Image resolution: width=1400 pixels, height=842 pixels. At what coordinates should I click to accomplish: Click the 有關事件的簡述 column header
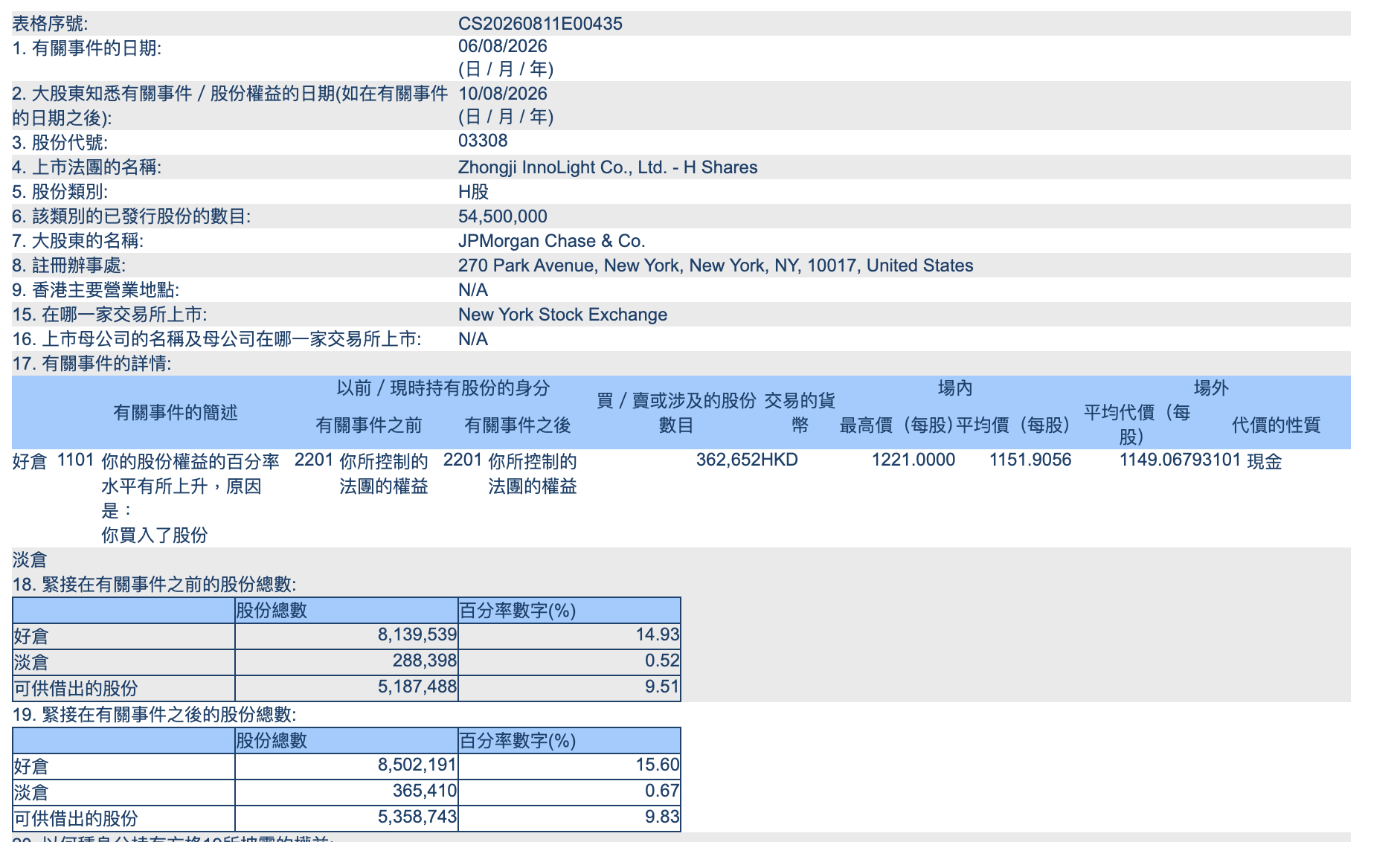pos(176,412)
